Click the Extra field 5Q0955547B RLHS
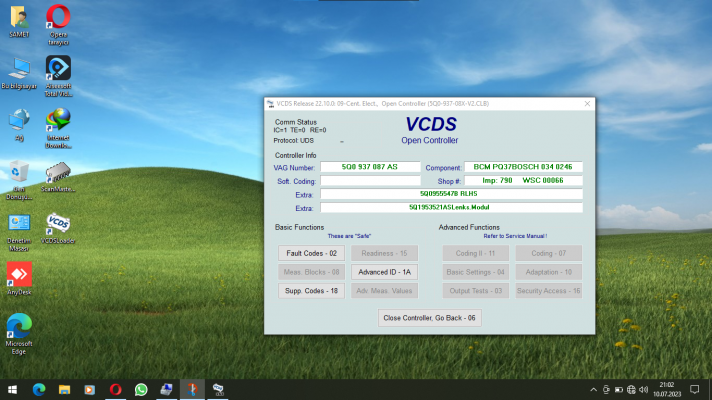This screenshot has width=712, height=400. [x=451, y=194]
